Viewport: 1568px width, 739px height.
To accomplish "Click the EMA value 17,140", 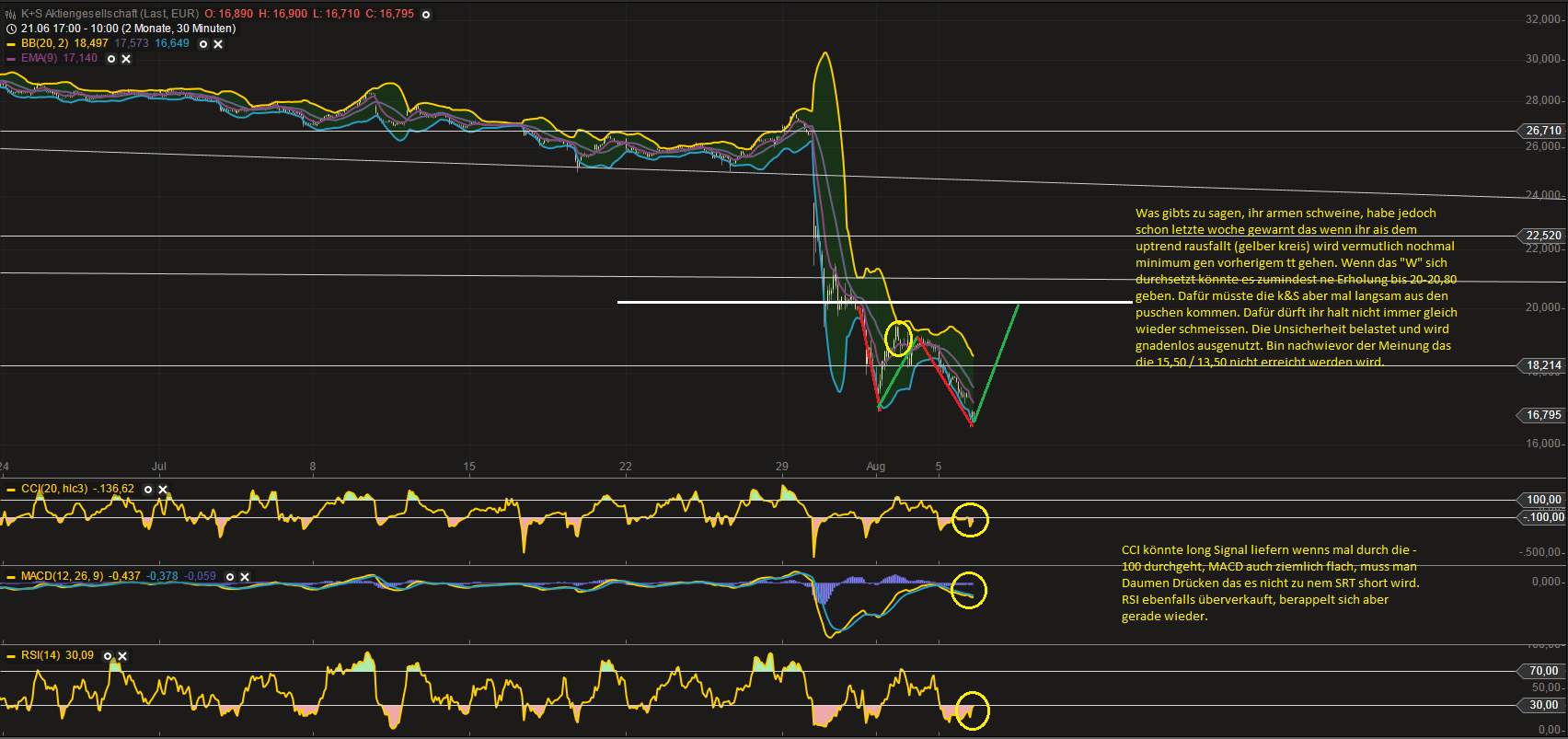I will pyautogui.click(x=80, y=58).
